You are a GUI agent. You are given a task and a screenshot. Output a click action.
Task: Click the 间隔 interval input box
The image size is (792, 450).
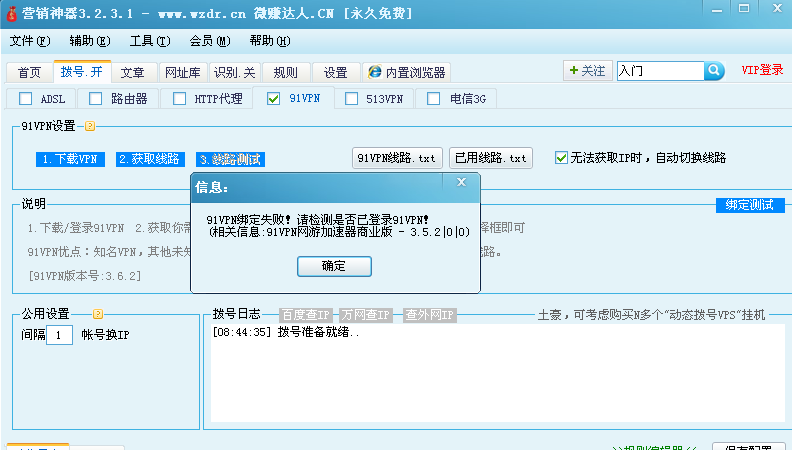[x=59, y=335]
